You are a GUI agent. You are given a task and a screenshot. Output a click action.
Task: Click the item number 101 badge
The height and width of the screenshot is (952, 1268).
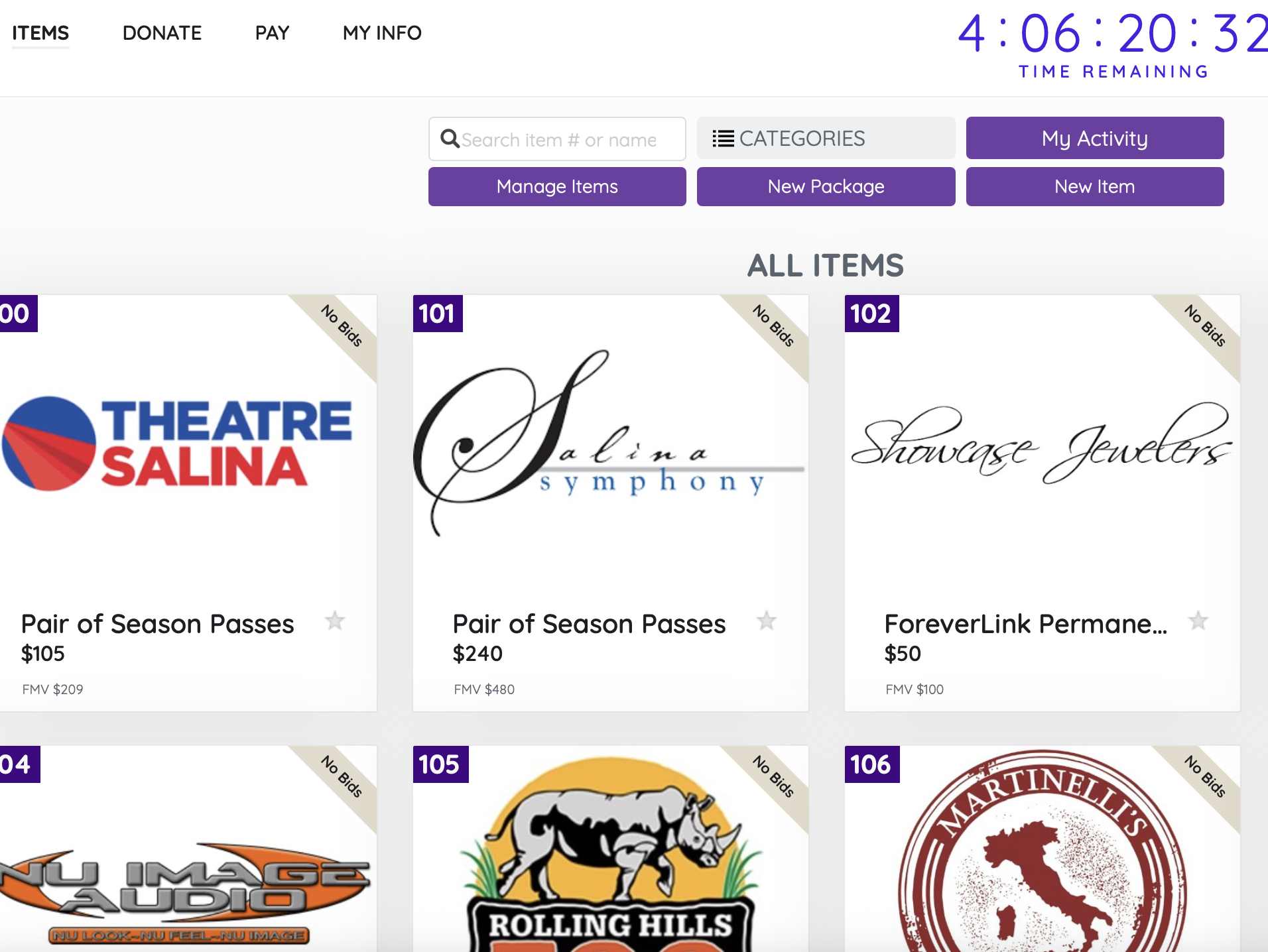(438, 314)
